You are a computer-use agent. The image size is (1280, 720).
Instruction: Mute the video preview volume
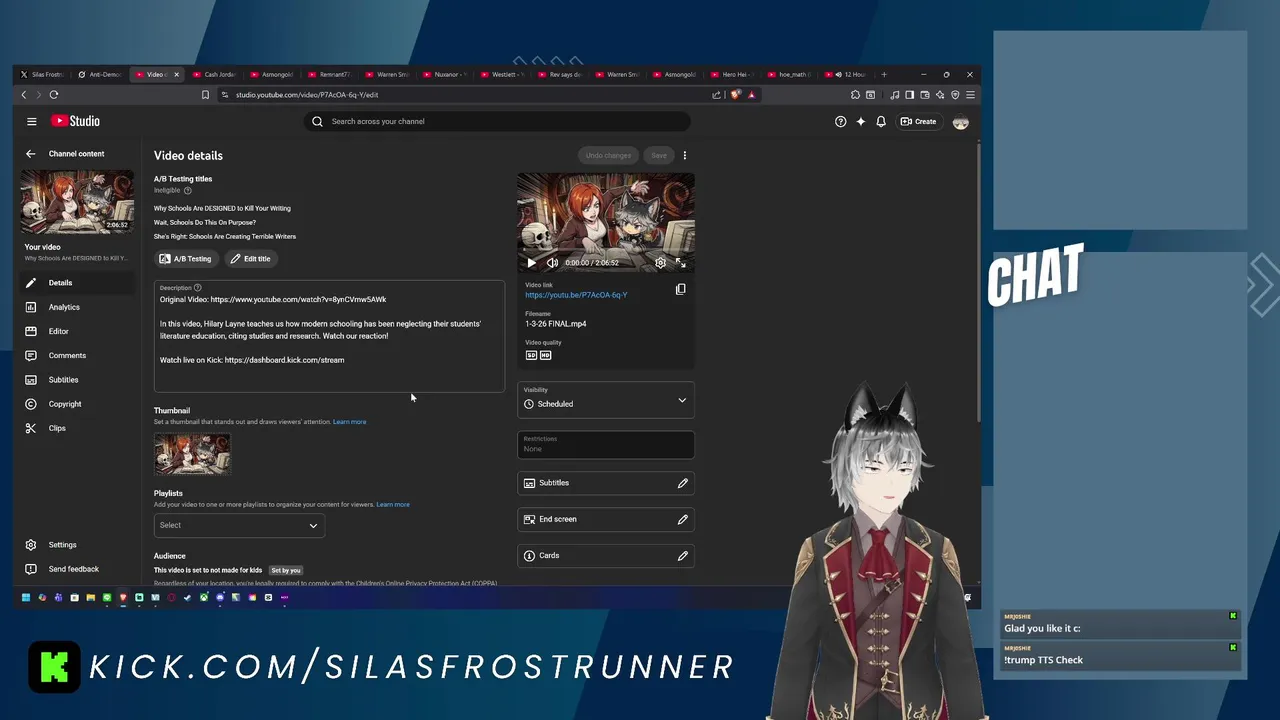(x=552, y=263)
